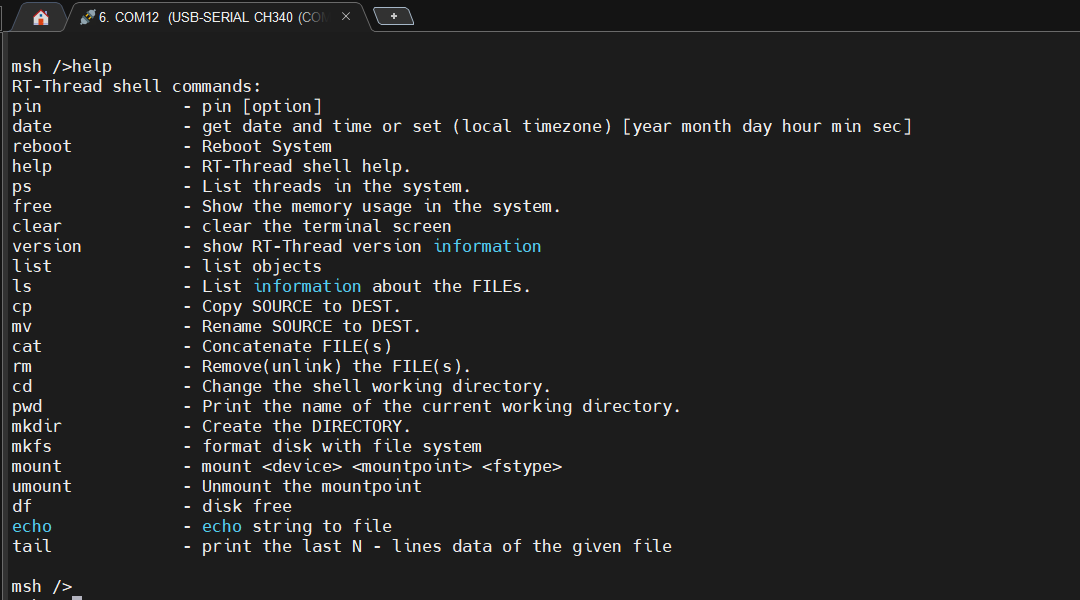1080x600 pixels.
Task: Click 'Unmount the mountpoint' description
Action: [311, 486]
